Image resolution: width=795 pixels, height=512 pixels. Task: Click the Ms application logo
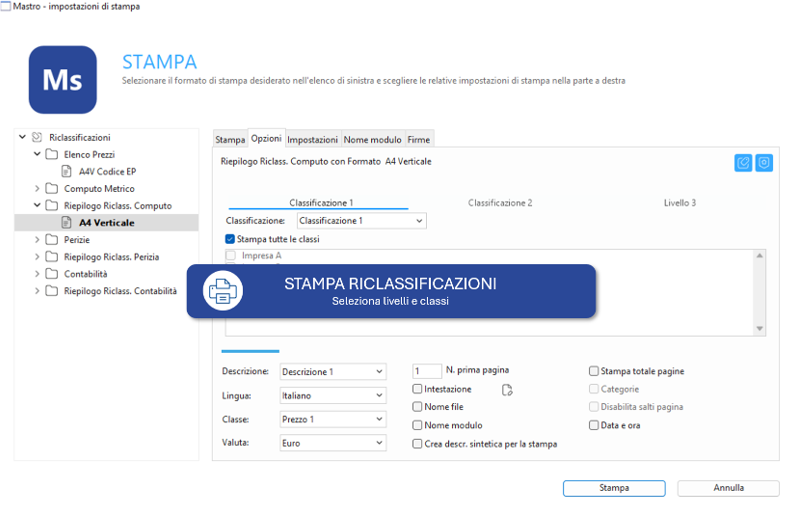pos(63,80)
